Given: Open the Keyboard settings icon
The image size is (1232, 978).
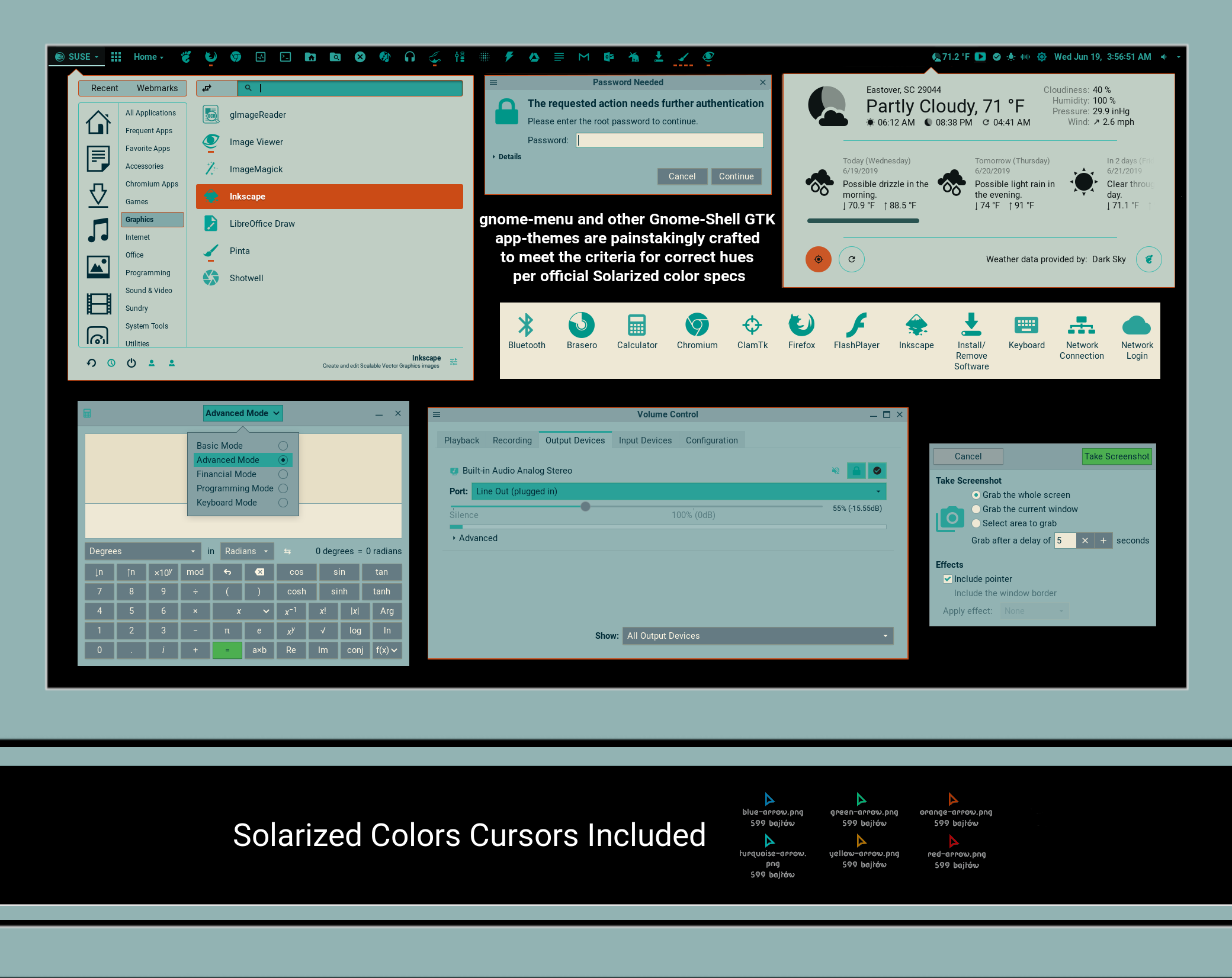Looking at the screenshot, I should click(x=1026, y=325).
